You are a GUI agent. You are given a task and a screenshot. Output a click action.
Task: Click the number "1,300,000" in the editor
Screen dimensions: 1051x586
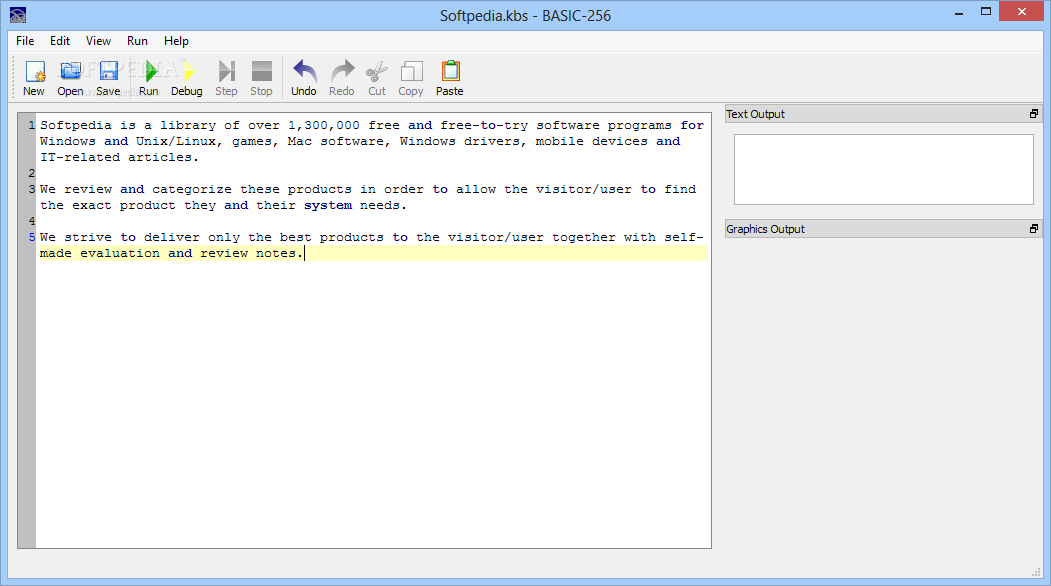pos(324,125)
